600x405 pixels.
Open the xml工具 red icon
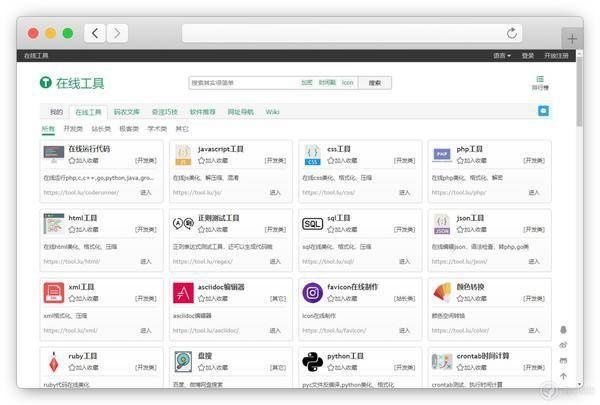54,292
